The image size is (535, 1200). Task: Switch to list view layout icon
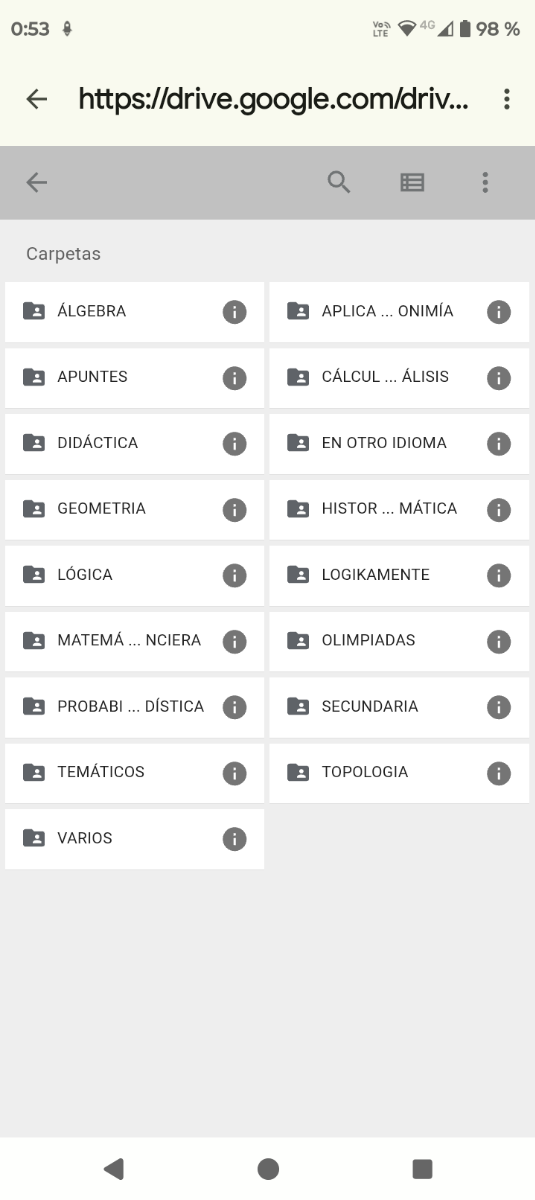click(x=412, y=182)
